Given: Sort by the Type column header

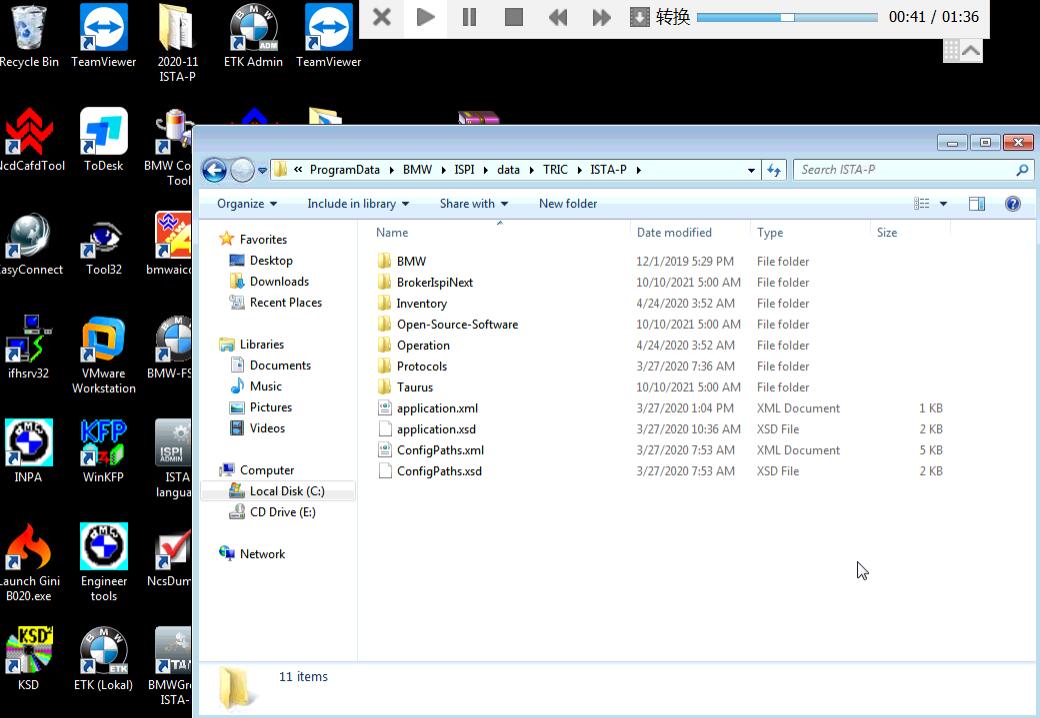Looking at the screenshot, I should point(769,233).
